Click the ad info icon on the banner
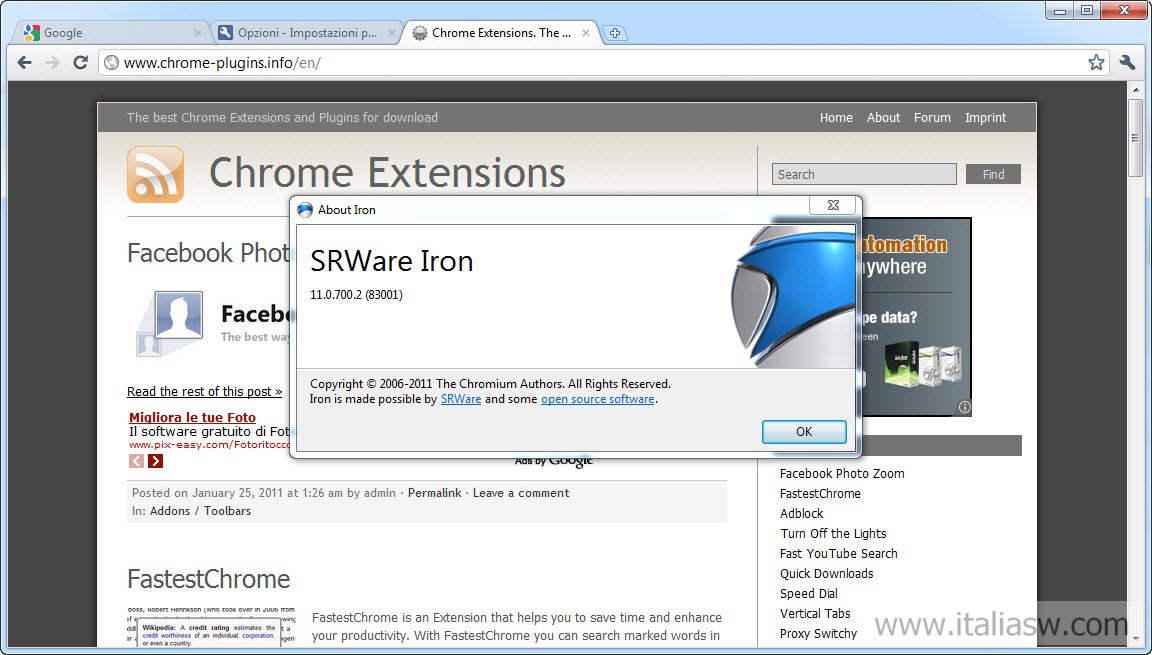This screenshot has height=655, width=1152. pos(964,407)
